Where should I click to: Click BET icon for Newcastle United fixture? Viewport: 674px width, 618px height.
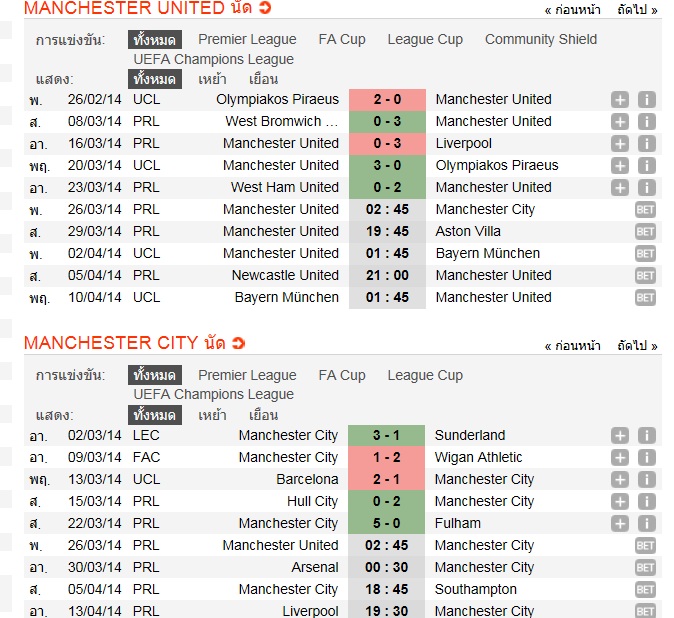pos(645,275)
